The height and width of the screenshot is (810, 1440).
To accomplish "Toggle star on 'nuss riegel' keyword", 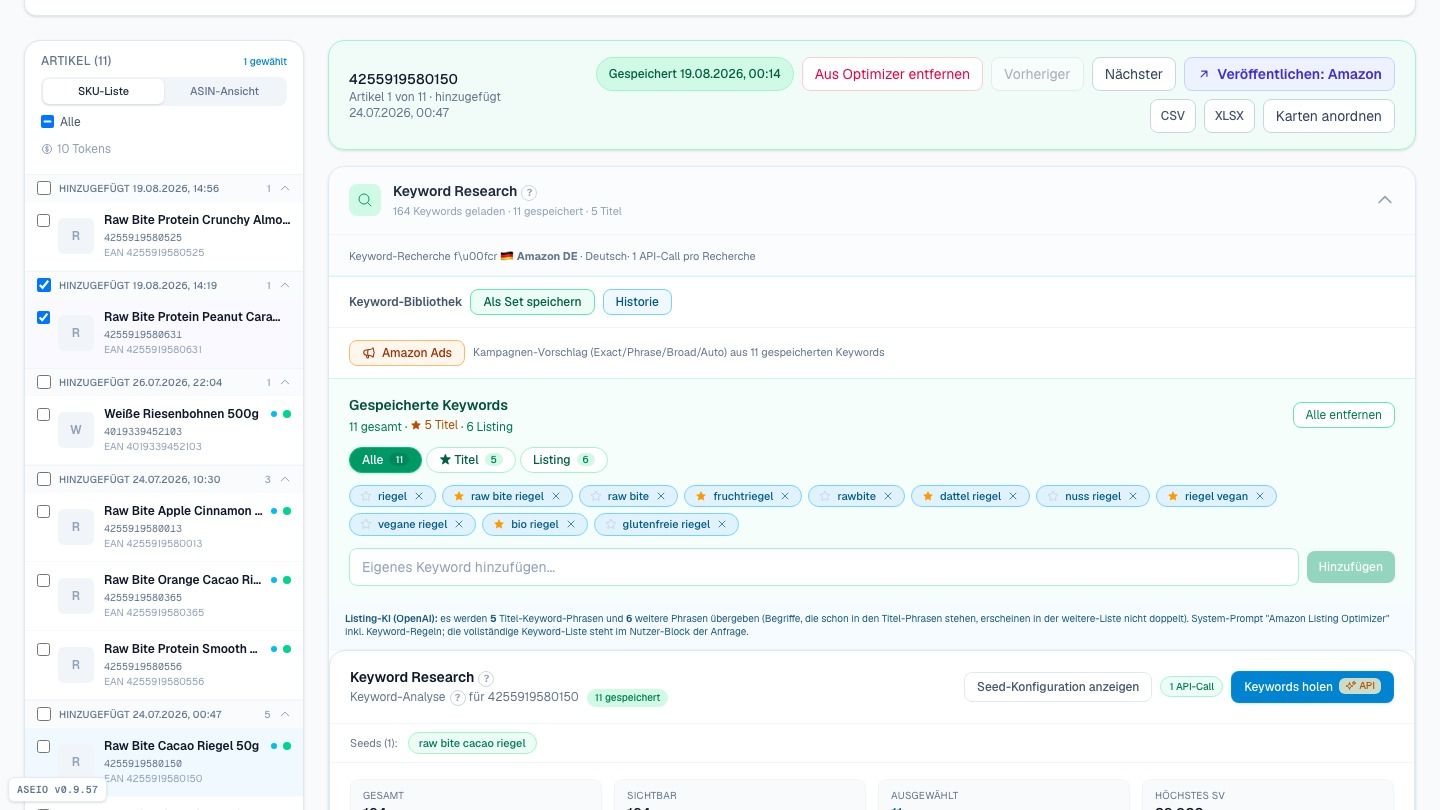I will (x=1053, y=496).
